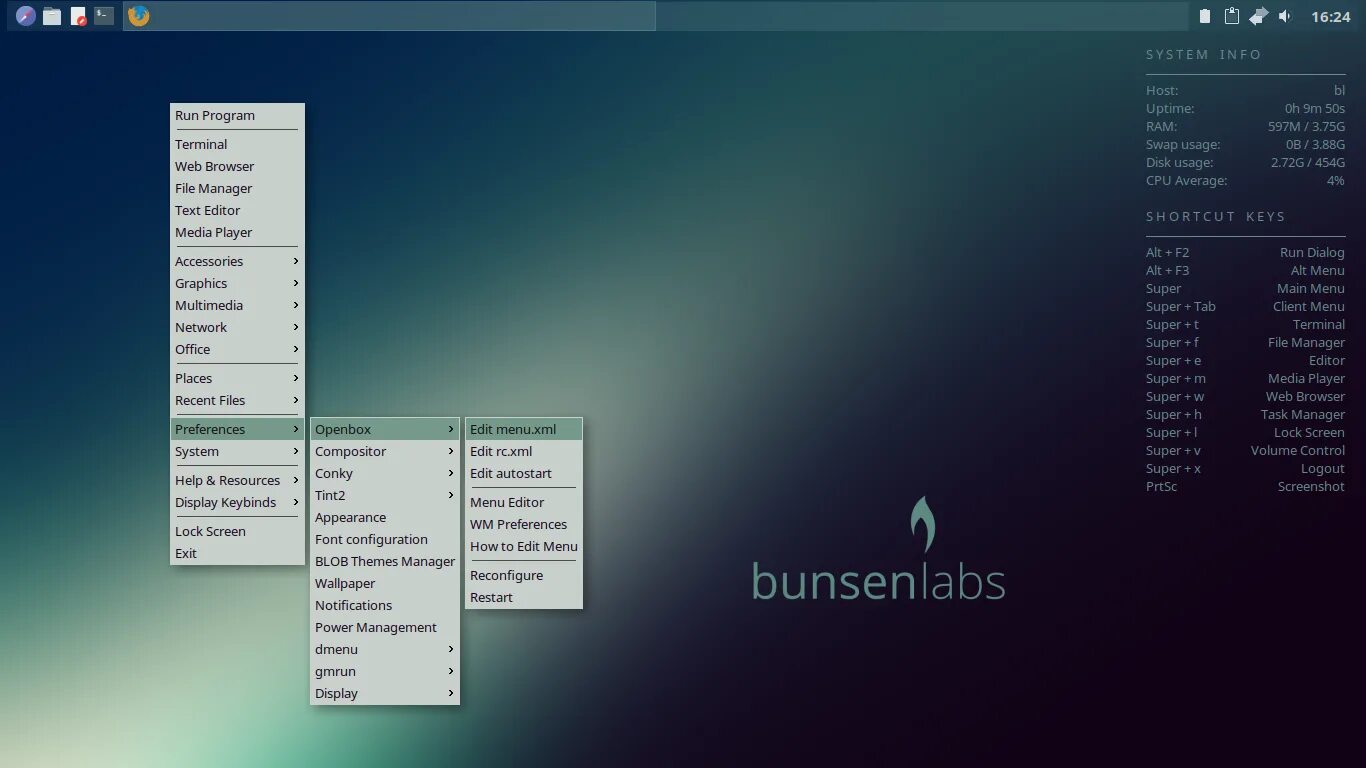
Task: Click the highlighted Preferences menu entry
Action: click(237, 429)
